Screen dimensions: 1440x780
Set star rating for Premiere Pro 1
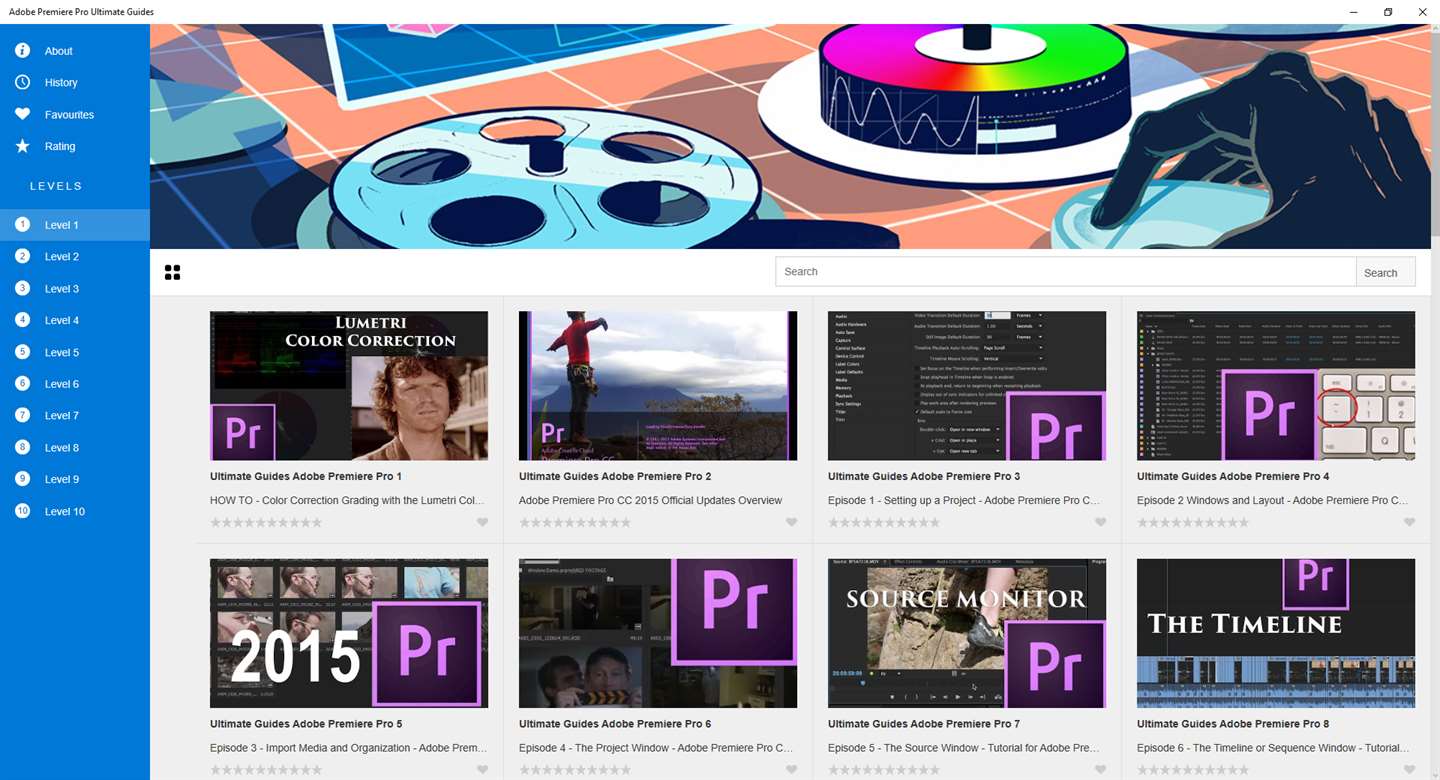click(266, 522)
